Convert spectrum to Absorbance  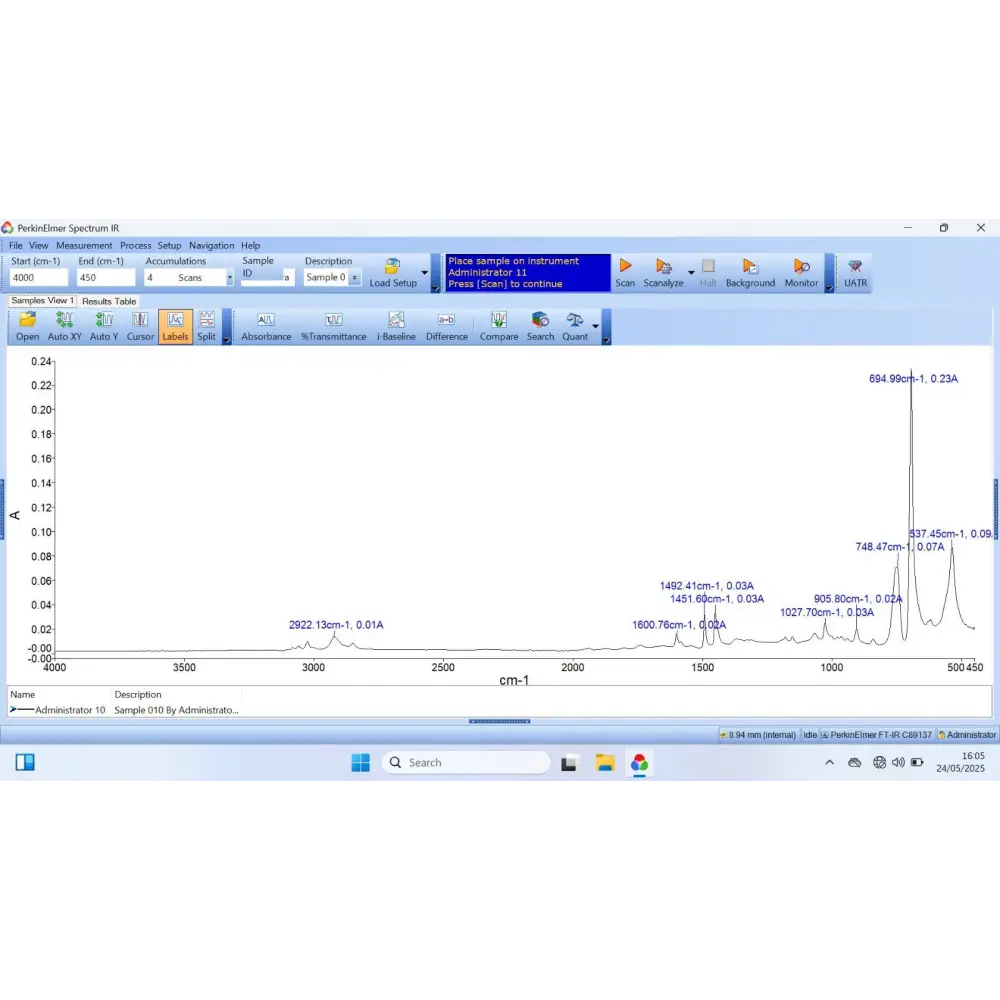266,327
